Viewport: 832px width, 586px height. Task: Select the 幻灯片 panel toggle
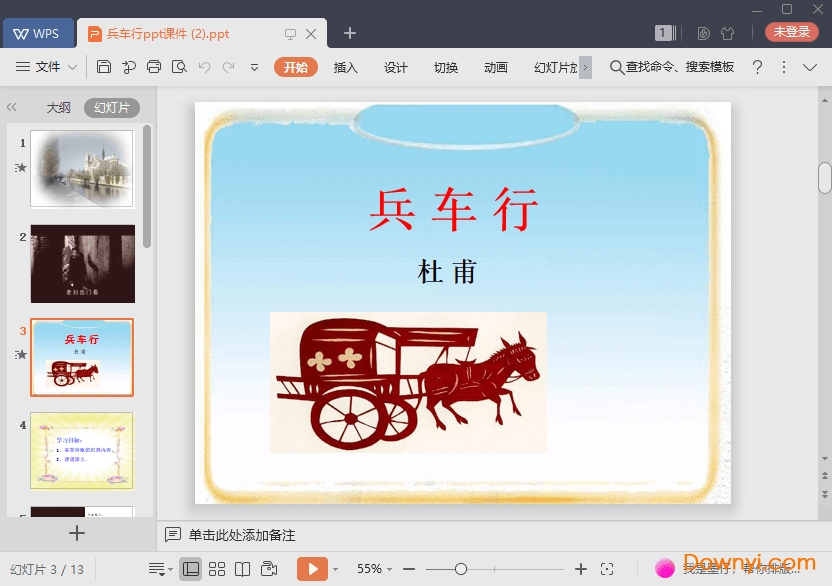point(112,108)
